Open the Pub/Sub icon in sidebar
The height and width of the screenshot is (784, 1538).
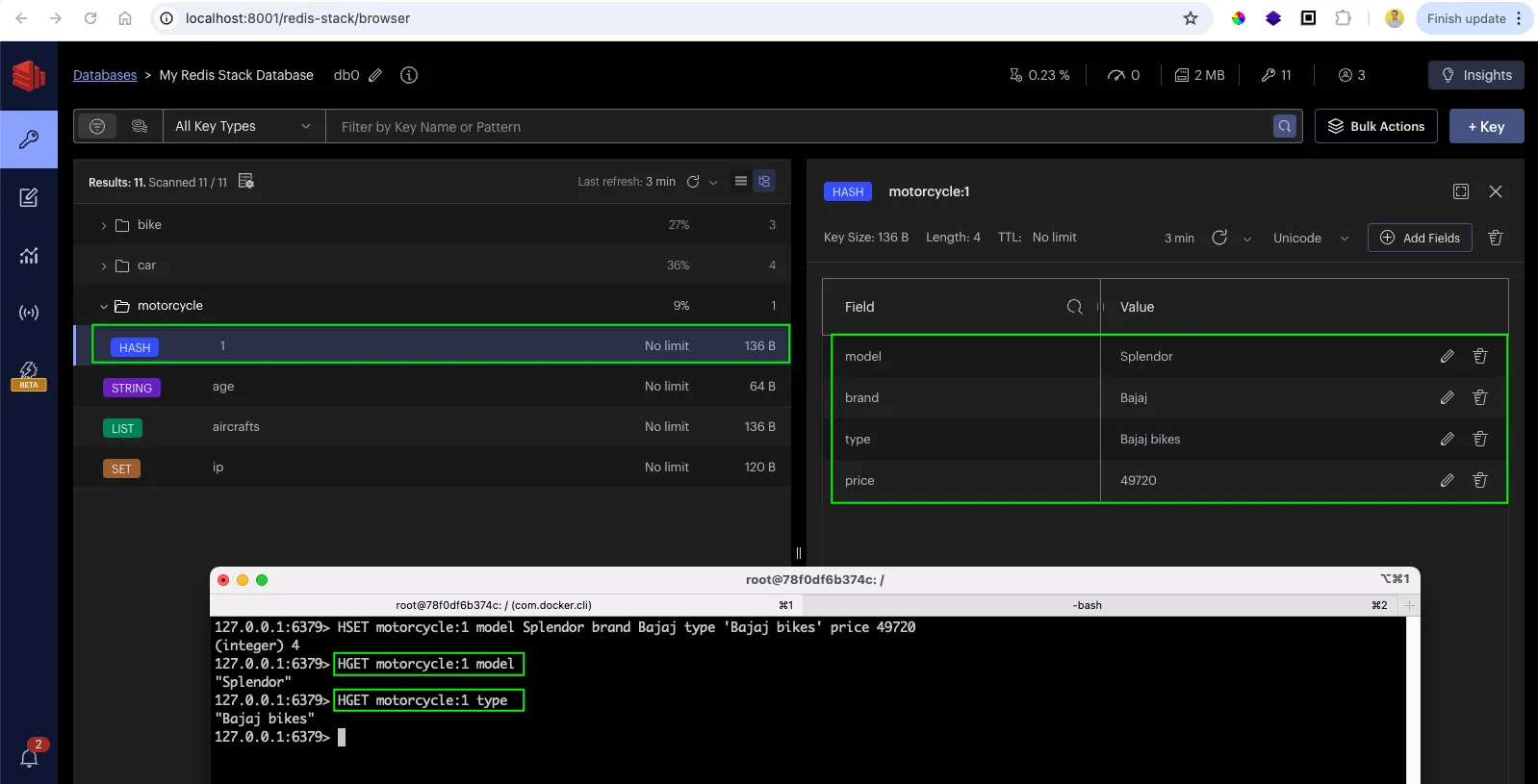[x=29, y=313]
